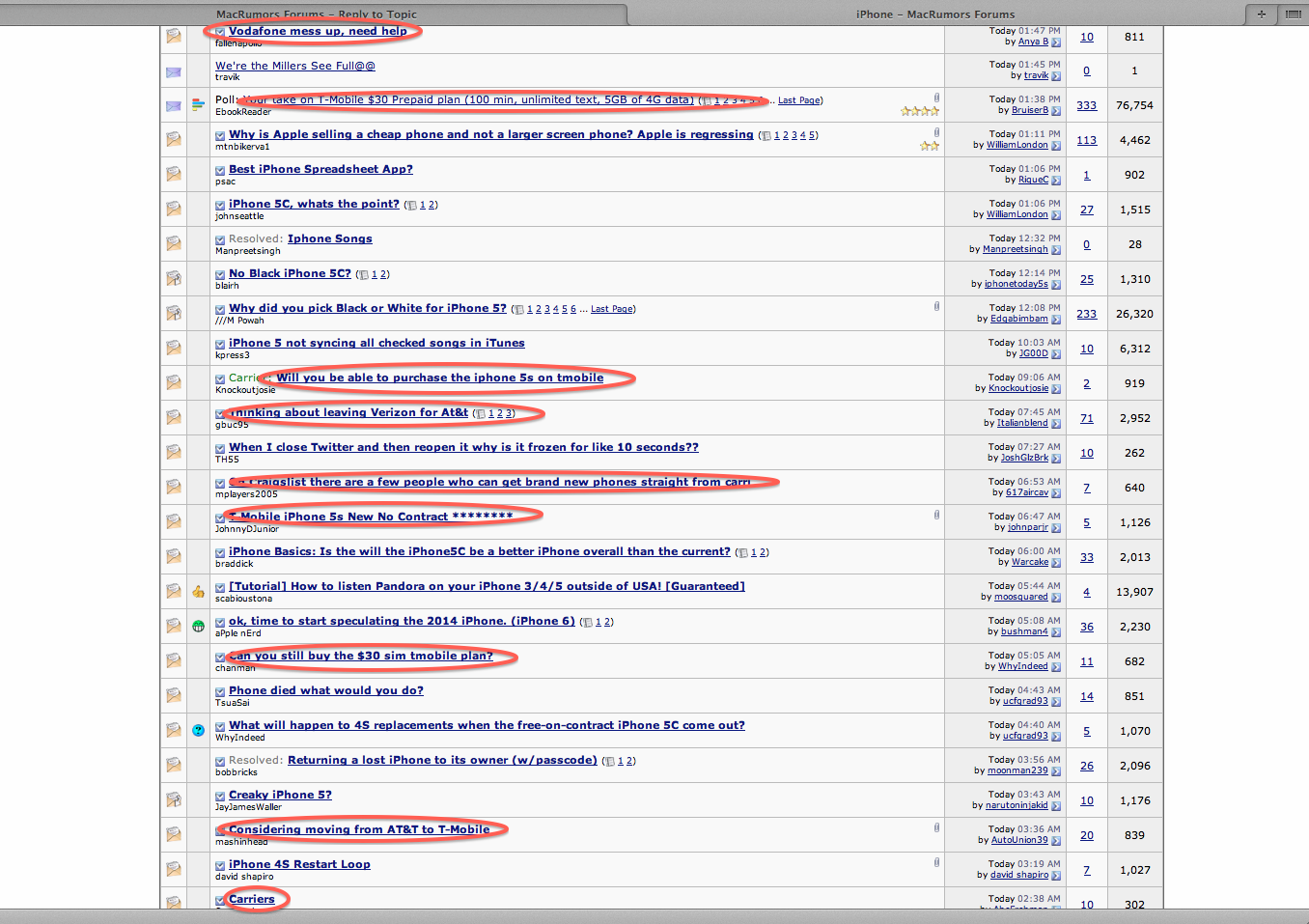
Task: Open last poster narutoninjakid's profile
Action: click(1017, 805)
